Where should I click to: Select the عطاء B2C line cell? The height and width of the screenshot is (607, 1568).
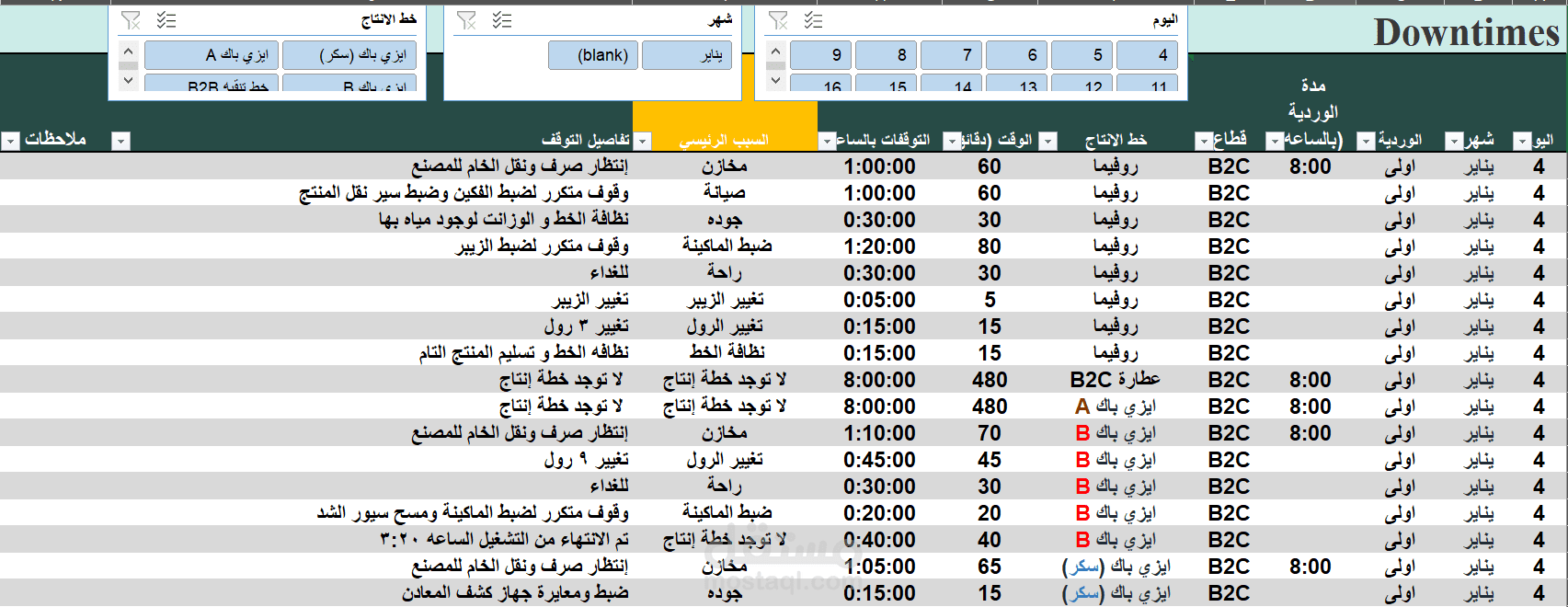(1115, 380)
